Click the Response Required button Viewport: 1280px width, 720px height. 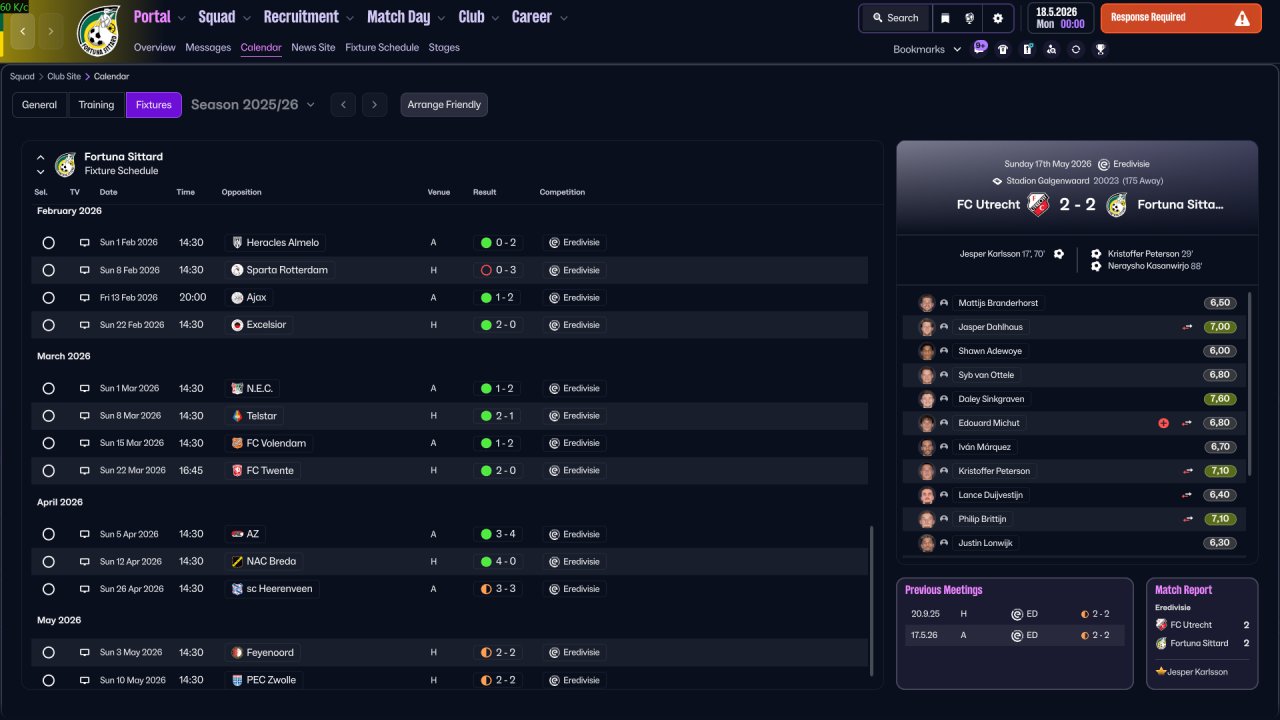point(1181,18)
